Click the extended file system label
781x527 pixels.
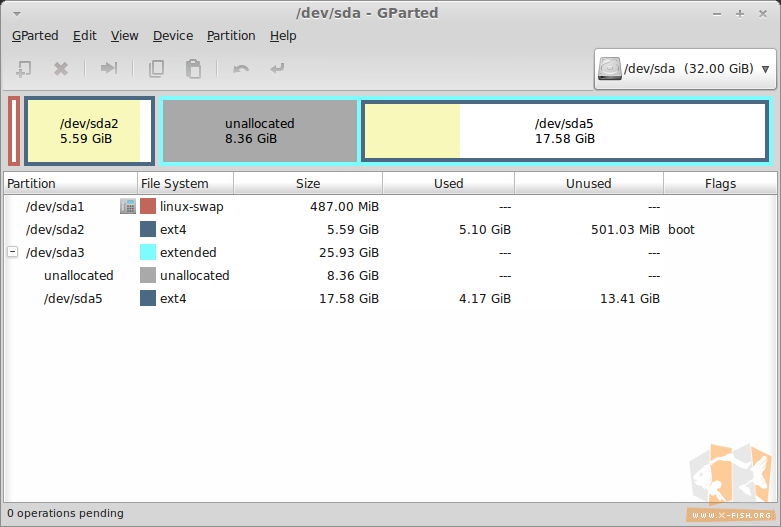[x=188, y=252]
